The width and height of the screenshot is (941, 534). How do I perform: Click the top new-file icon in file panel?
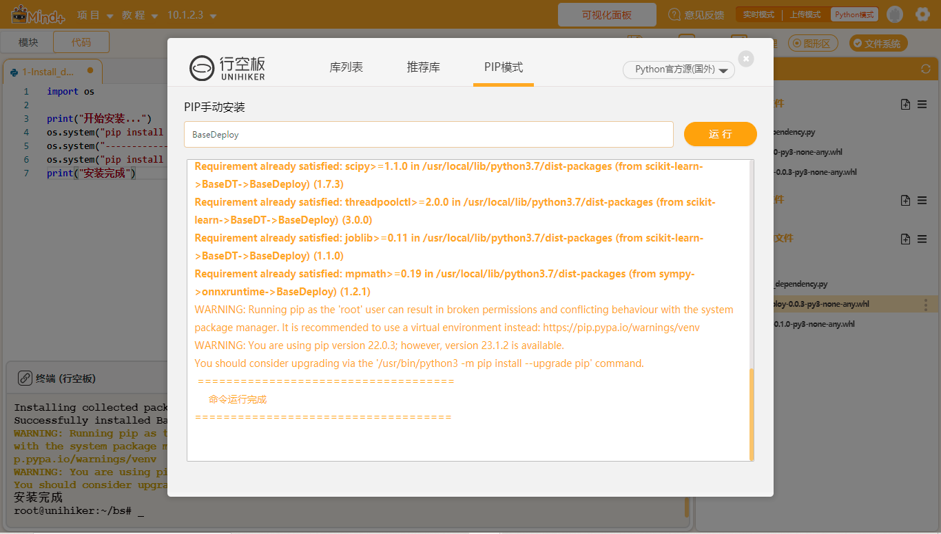(905, 104)
